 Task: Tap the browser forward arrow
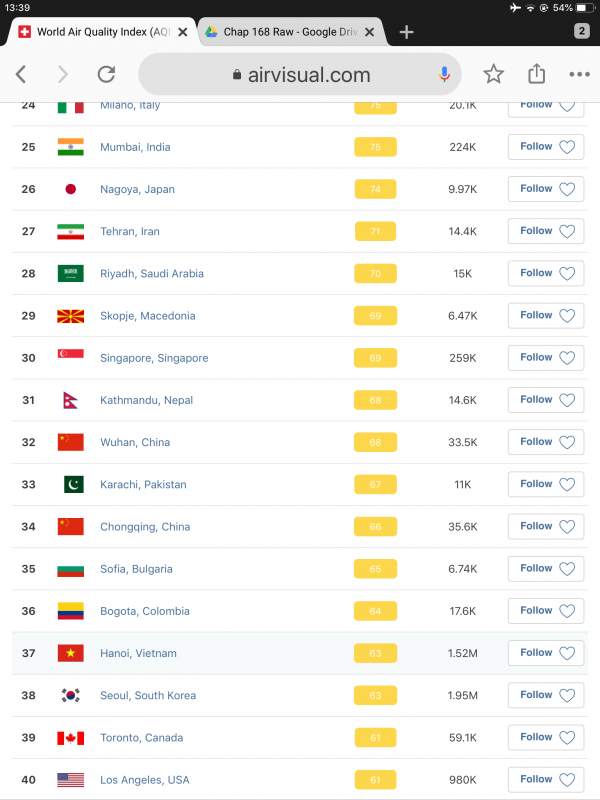pos(63,74)
